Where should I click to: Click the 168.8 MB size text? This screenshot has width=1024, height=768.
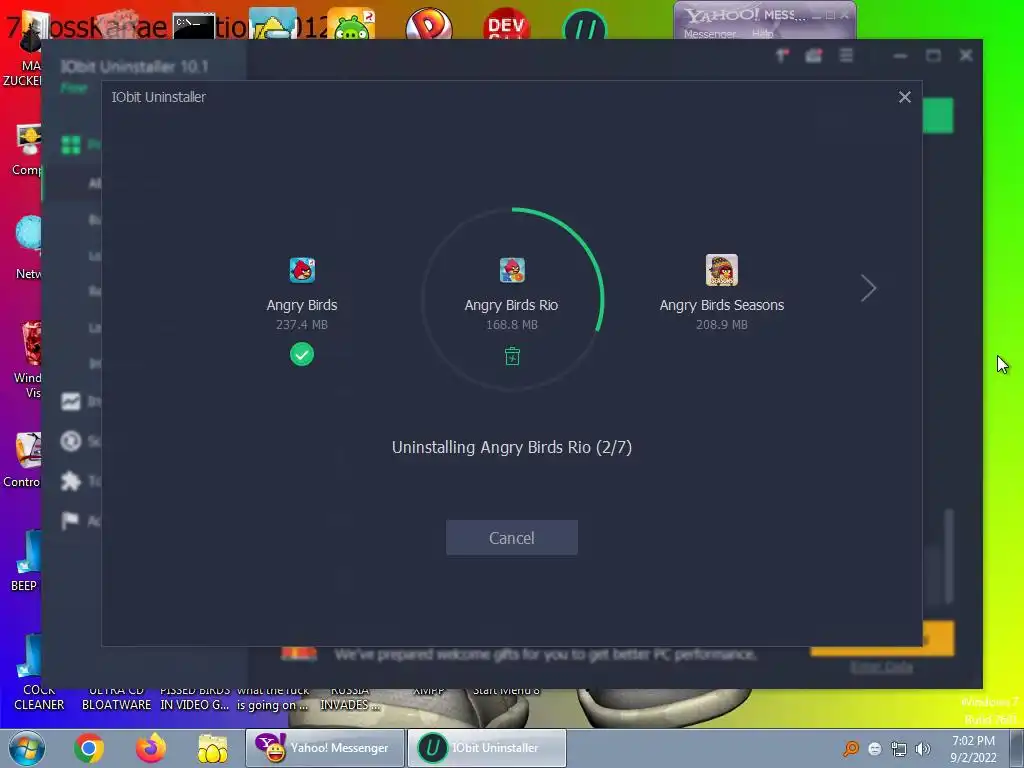512,325
